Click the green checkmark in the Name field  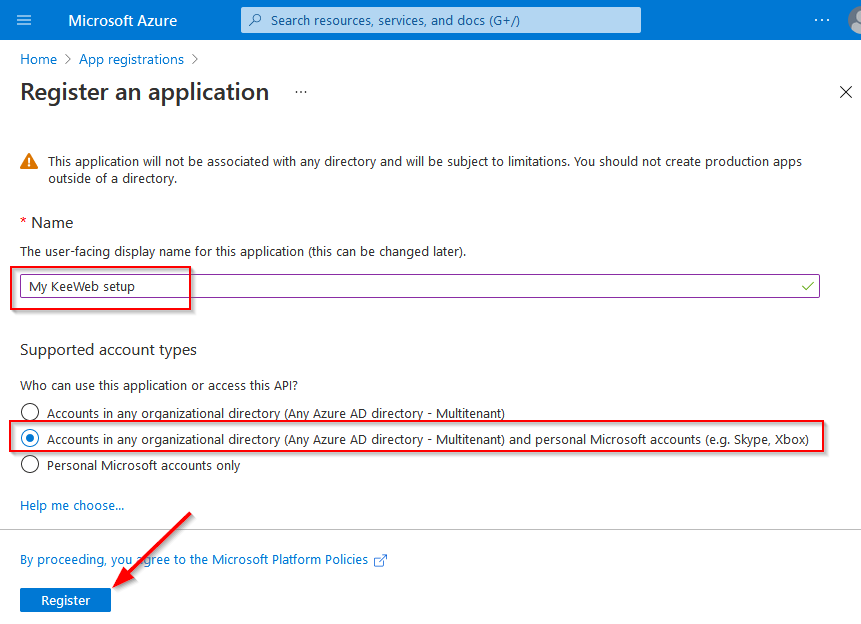[806, 285]
